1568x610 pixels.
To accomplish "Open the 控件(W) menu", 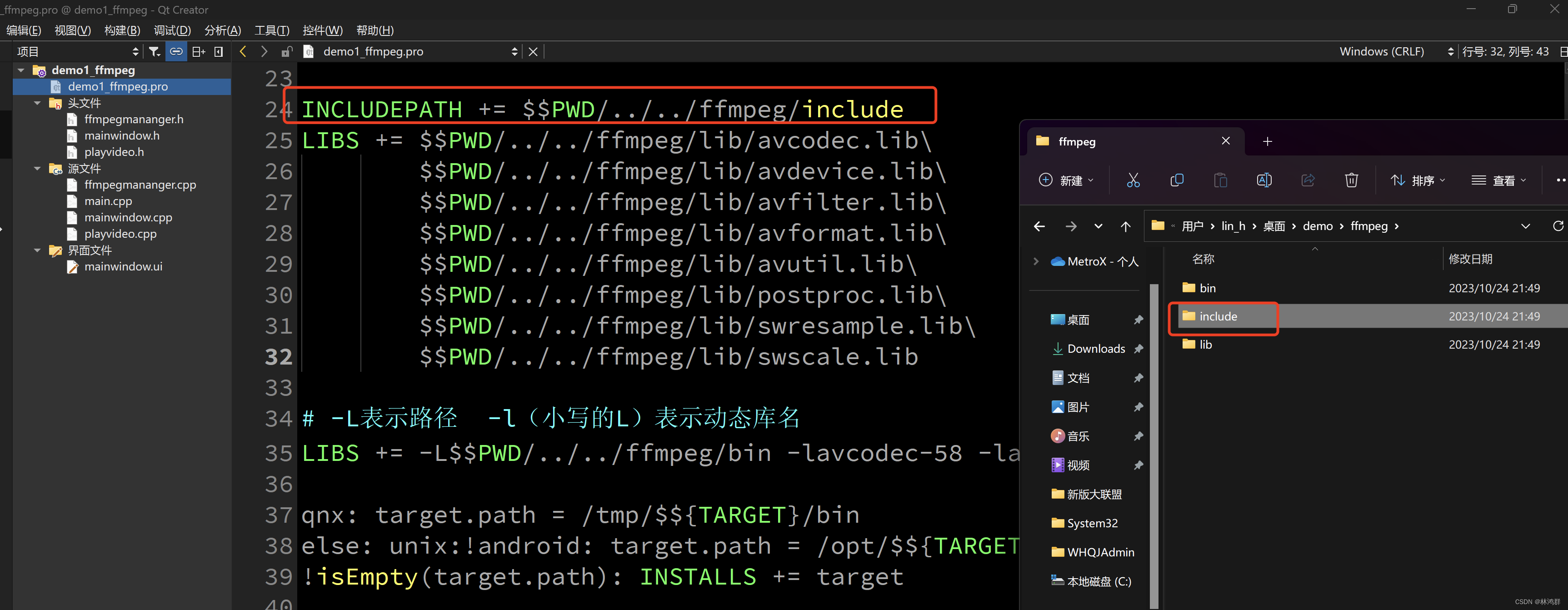I will (x=323, y=30).
